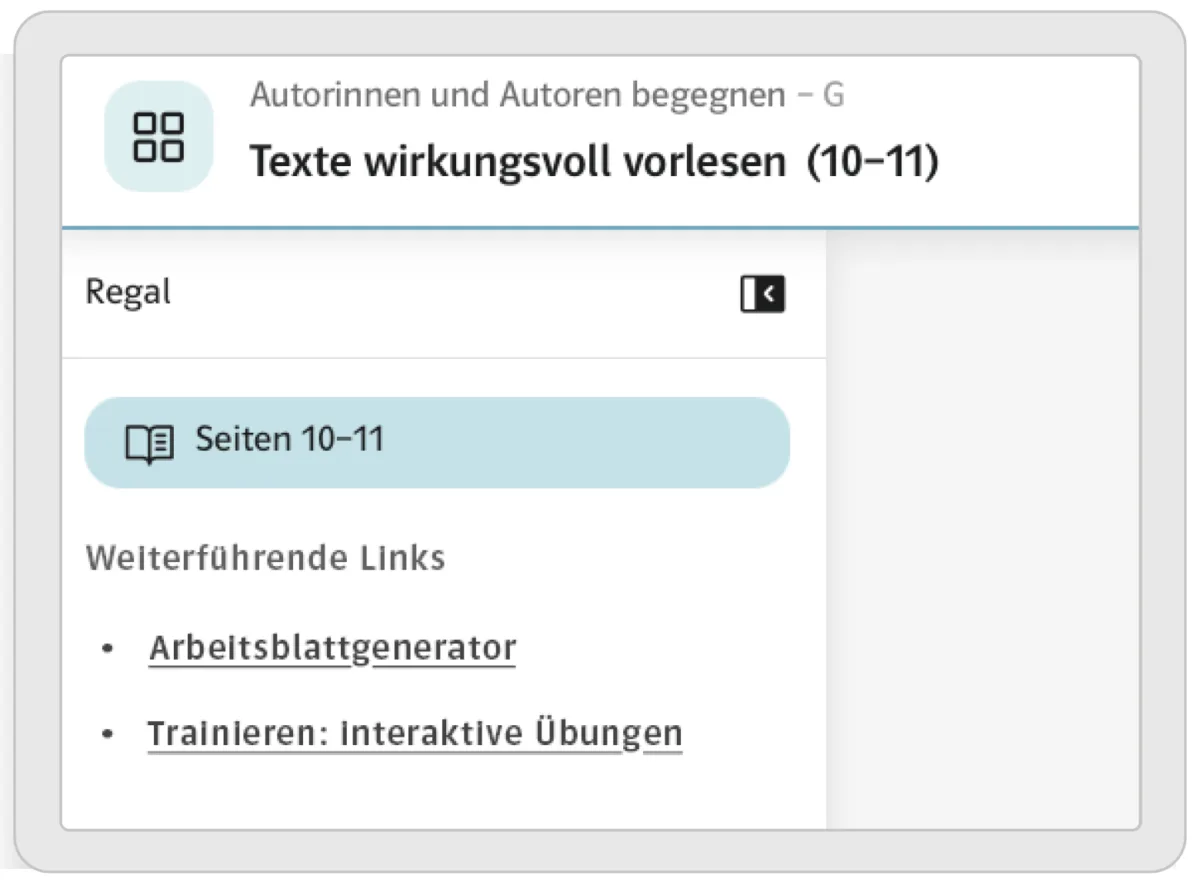Image resolution: width=1200 pixels, height=892 pixels.
Task: Collapse the Regal sidebar via the arrow icon
Action: 763,293
